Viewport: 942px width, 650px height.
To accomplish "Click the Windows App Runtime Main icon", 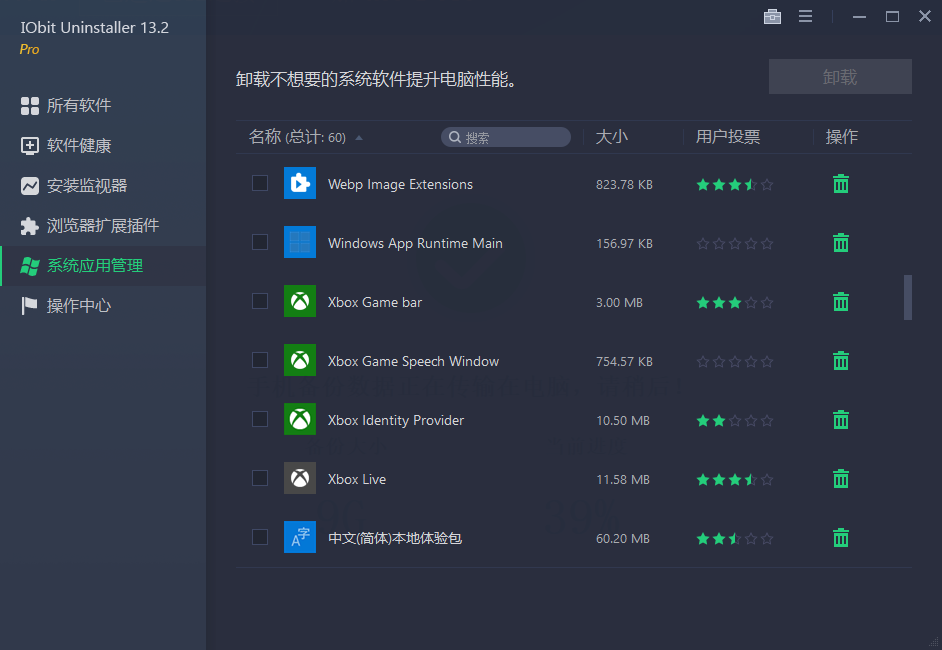I will (300, 242).
